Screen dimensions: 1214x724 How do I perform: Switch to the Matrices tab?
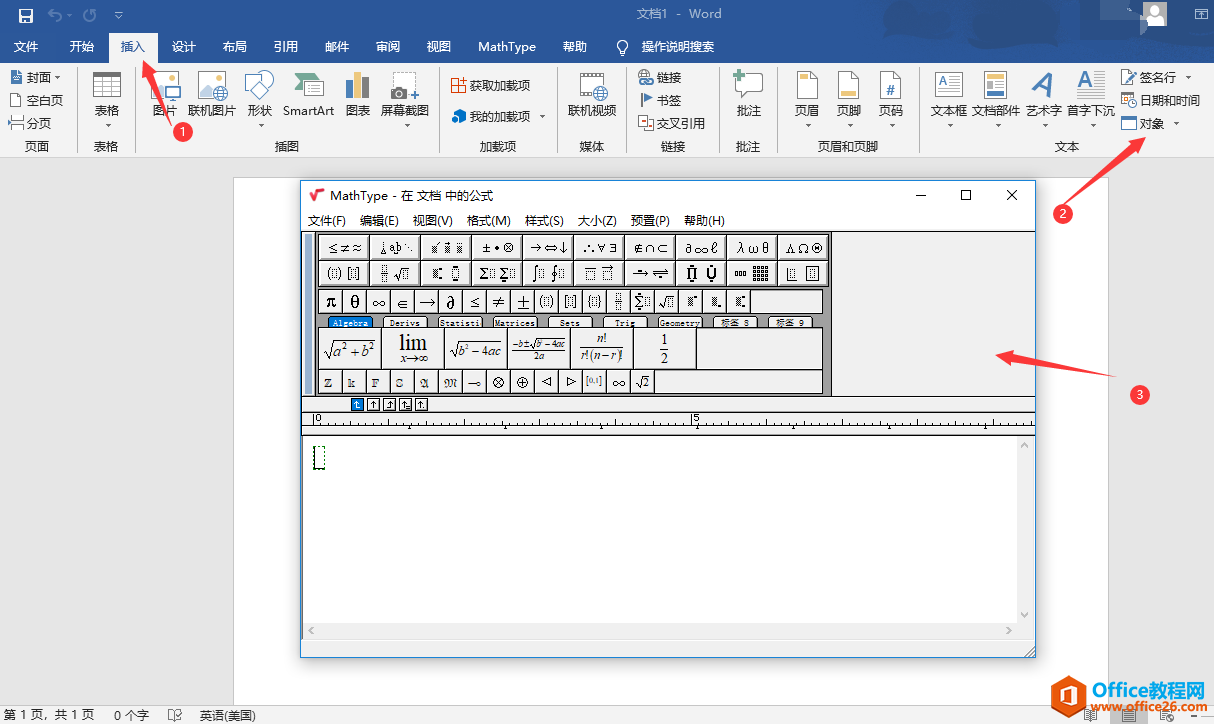click(x=514, y=323)
